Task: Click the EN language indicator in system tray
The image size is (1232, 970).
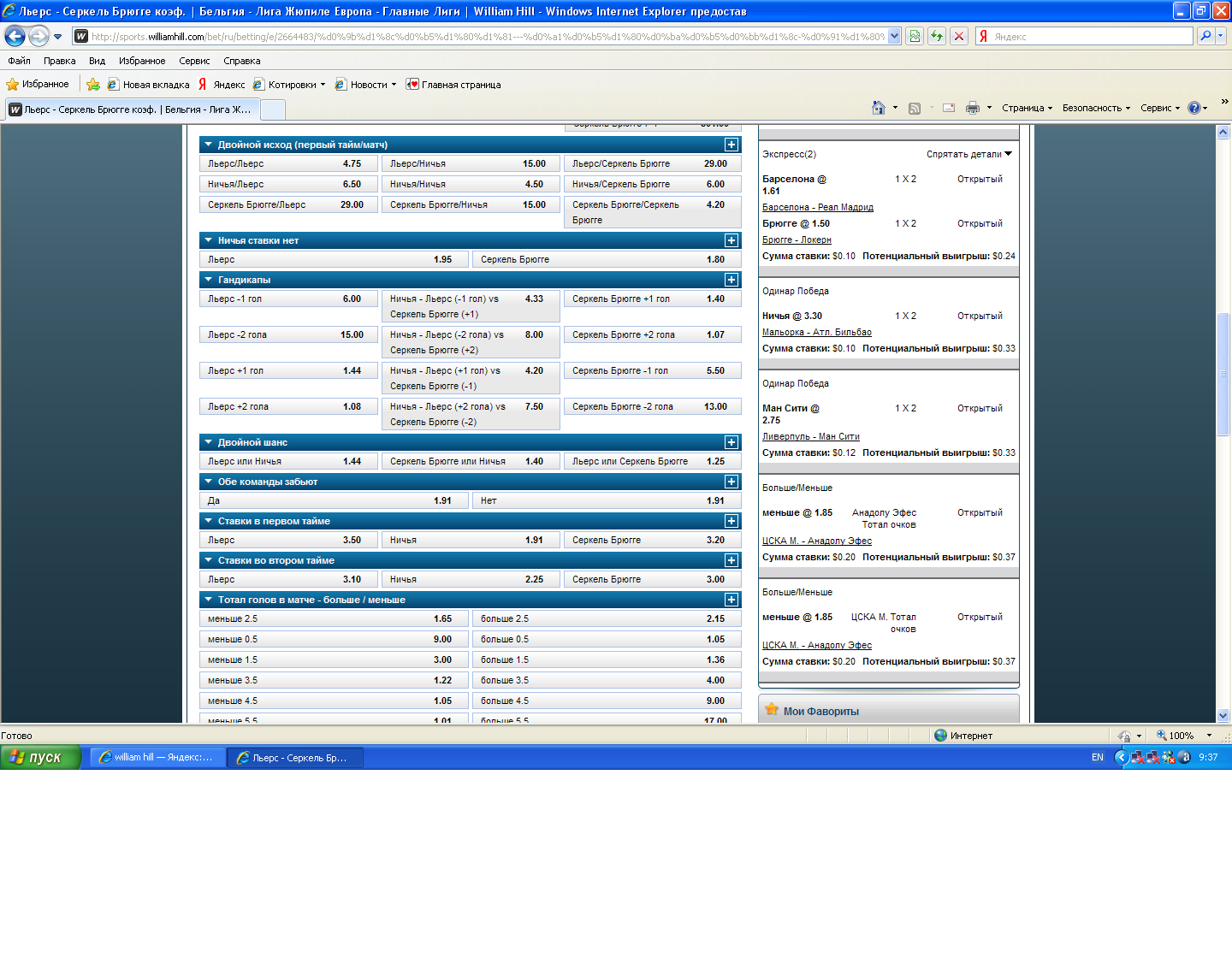Action: 1098,757
